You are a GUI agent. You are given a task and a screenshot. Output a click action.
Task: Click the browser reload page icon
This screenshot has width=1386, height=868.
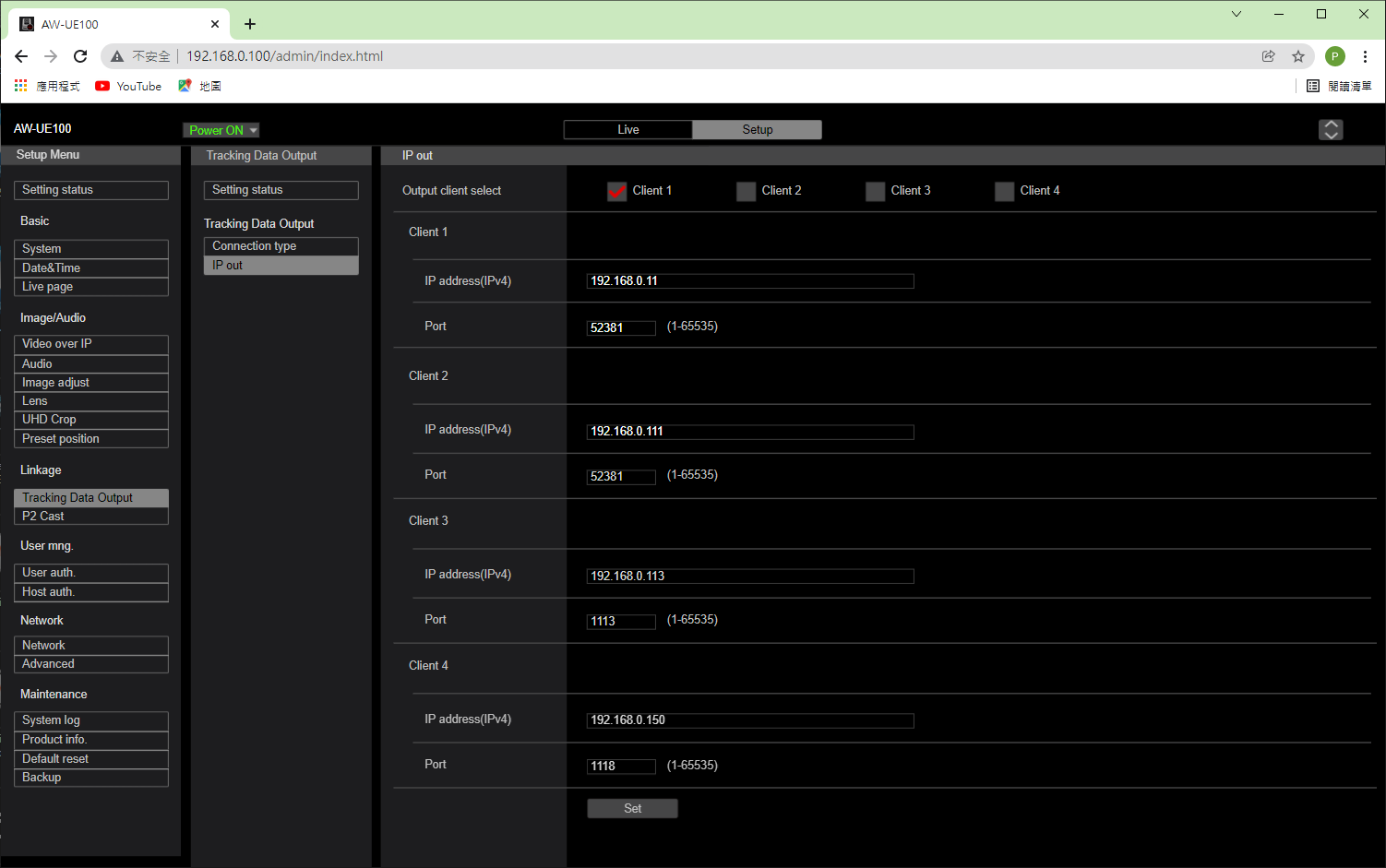[x=80, y=56]
